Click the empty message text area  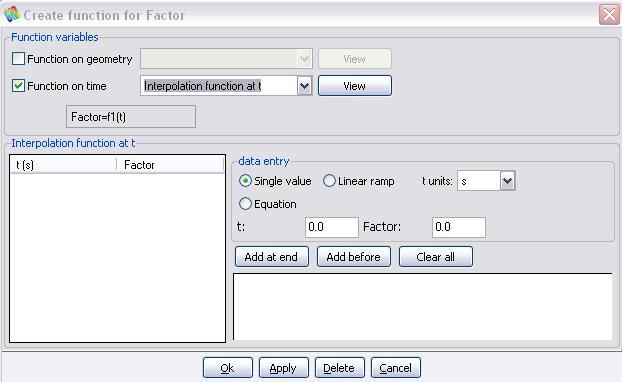click(x=422, y=307)
